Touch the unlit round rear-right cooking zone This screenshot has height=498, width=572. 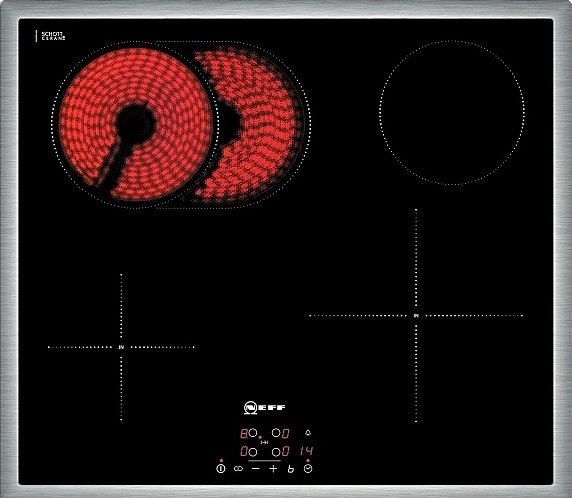click(x=452, y=113)
